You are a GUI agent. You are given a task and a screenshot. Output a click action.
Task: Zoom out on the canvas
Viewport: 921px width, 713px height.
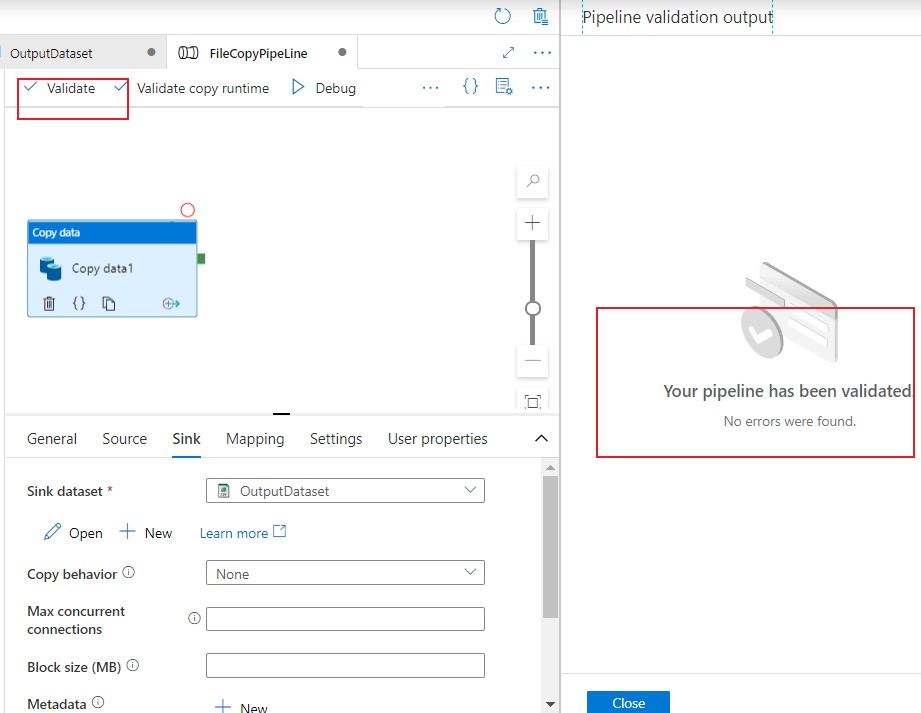click(x=533, y=361)
